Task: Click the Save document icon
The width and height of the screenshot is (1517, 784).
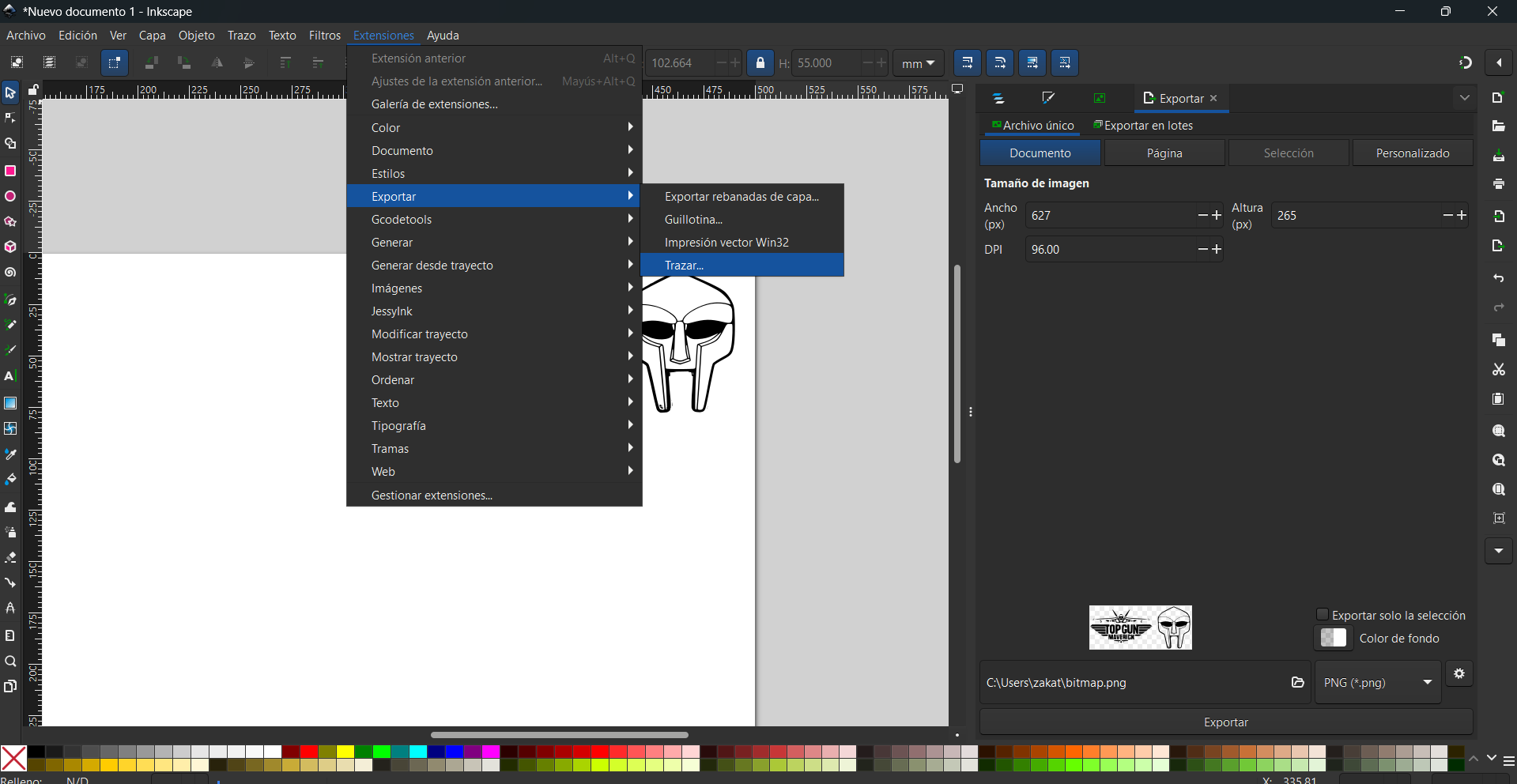Action: [1498, 156]
